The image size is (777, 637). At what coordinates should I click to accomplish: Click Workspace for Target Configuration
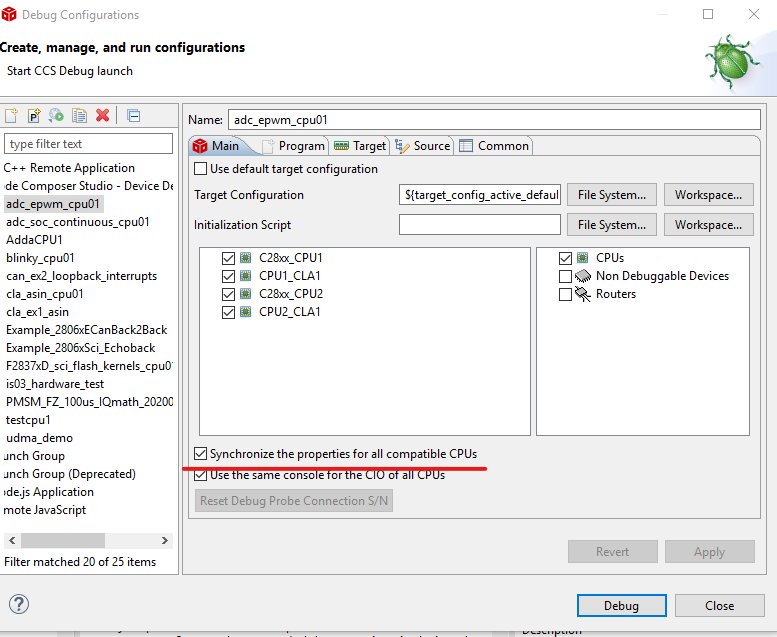point(709,195)
